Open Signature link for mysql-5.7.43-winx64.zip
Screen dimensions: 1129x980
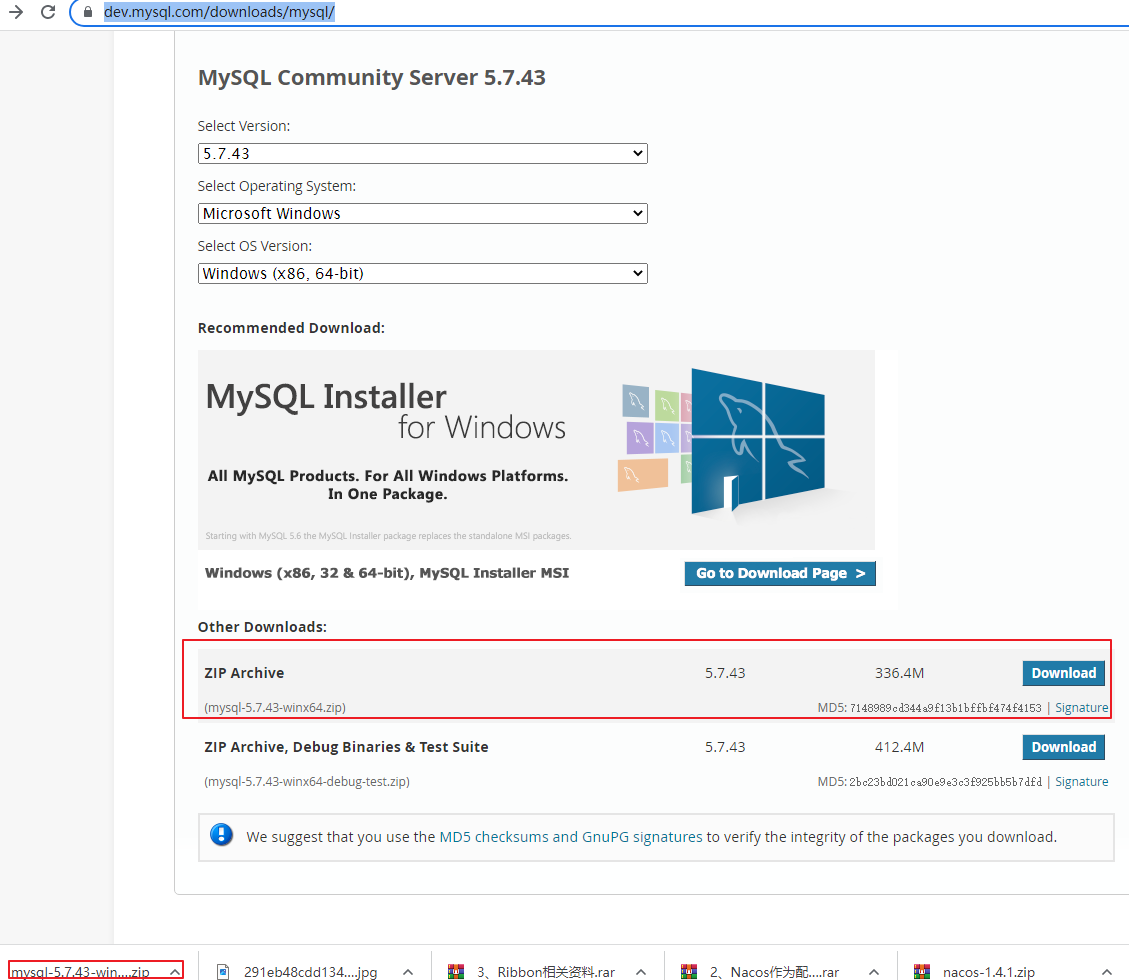(1081, 708)
